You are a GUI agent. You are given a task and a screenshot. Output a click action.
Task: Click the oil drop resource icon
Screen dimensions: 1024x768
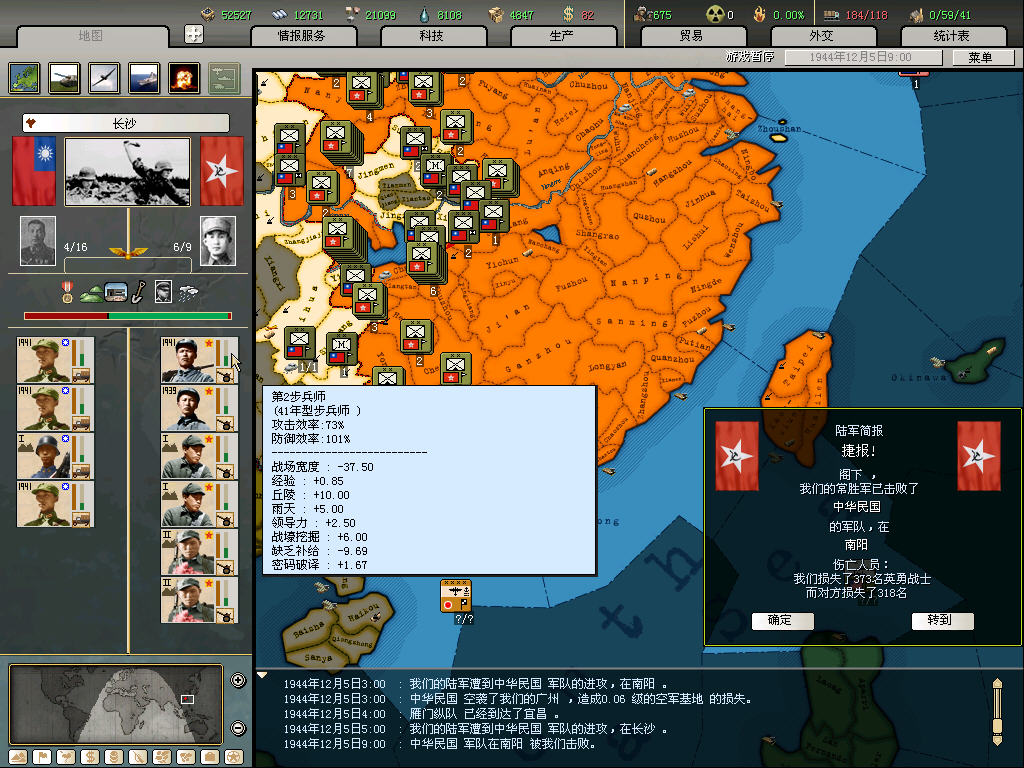pos(424,14)
